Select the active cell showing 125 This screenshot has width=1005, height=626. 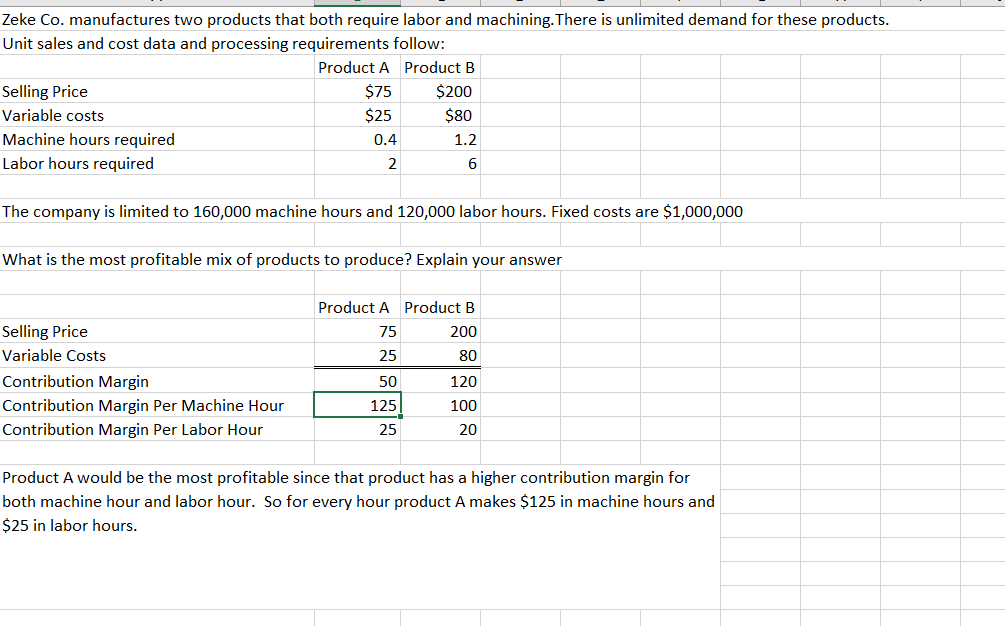click(x=357, y=405)
